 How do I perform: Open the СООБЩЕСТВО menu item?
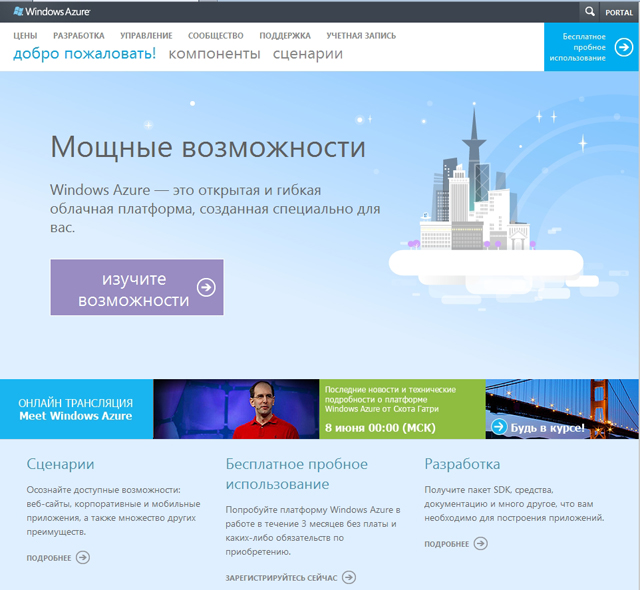click(216, 36)
